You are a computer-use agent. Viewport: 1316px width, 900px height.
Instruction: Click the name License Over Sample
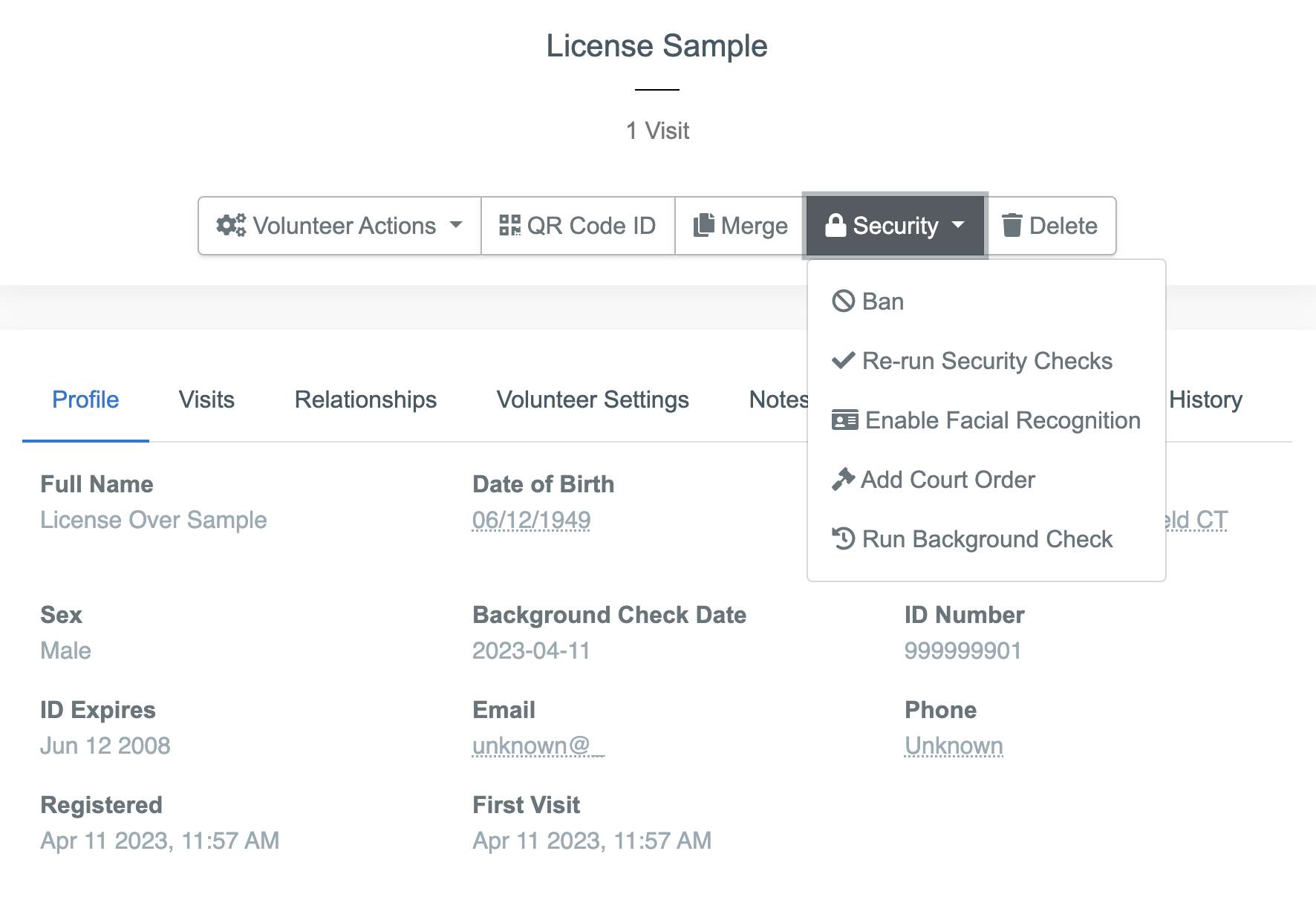pos(154,520)
